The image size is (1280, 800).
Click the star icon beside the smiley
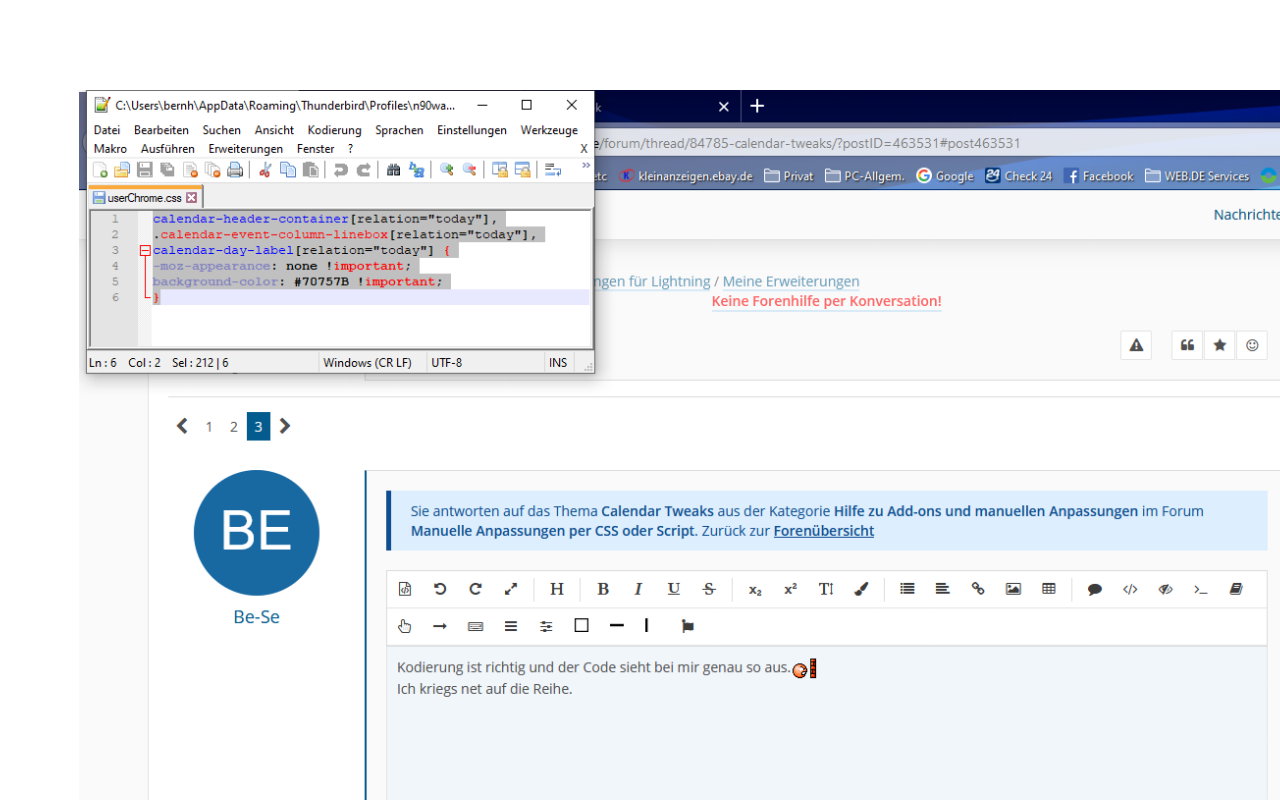1219,345
